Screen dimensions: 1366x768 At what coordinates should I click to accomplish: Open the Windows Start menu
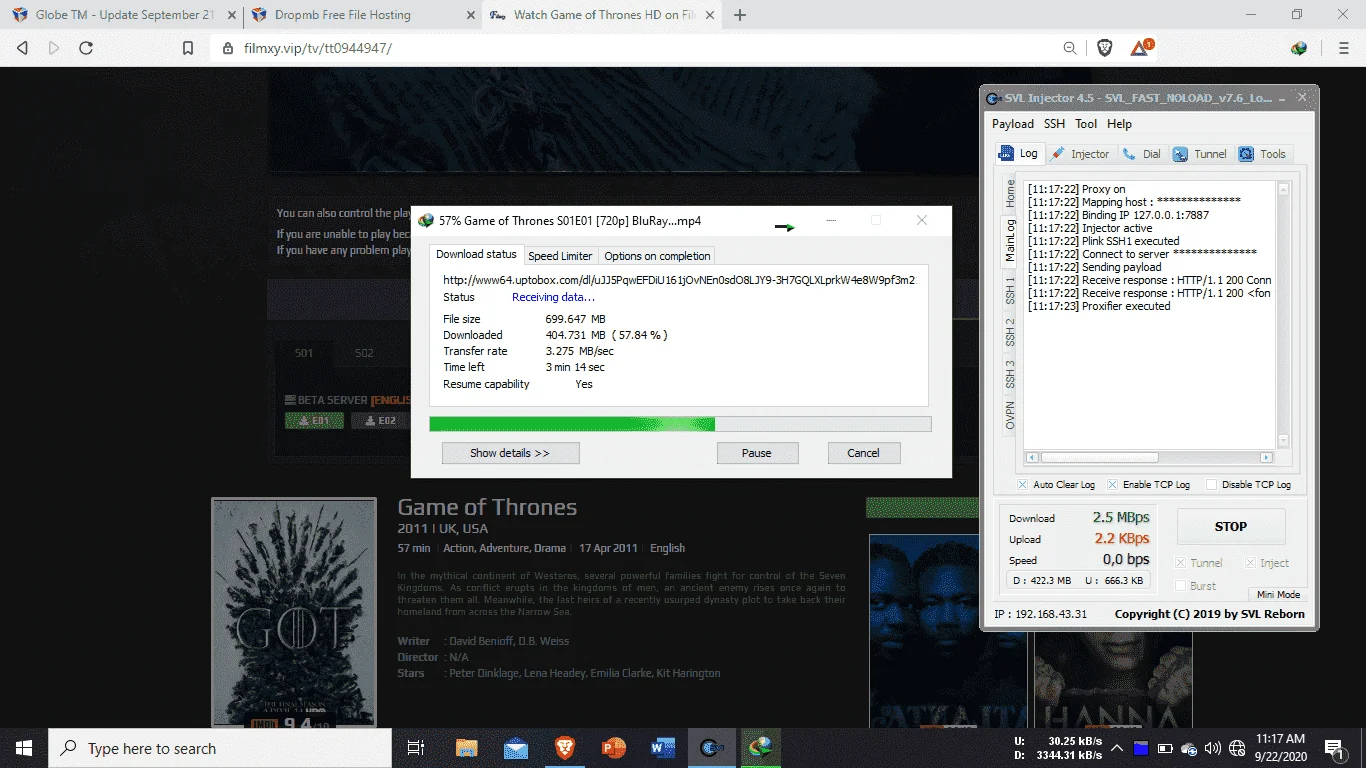(23, 748)
